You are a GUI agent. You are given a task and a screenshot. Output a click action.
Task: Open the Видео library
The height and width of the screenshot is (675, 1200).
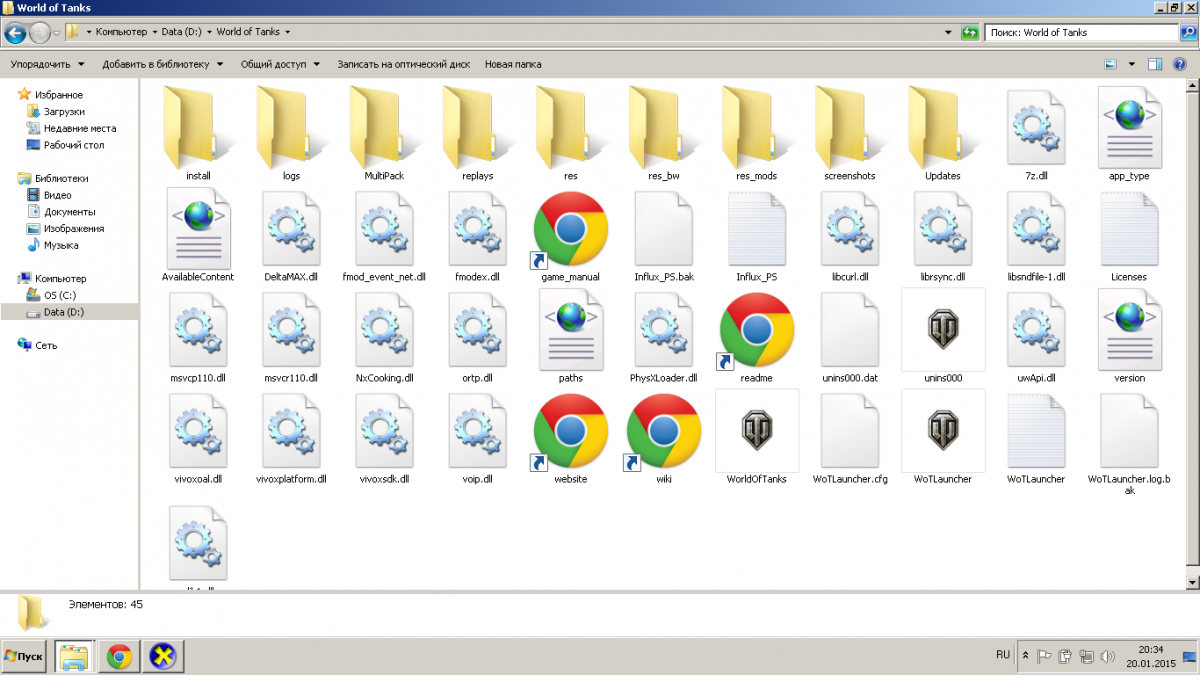pos(49,195)
